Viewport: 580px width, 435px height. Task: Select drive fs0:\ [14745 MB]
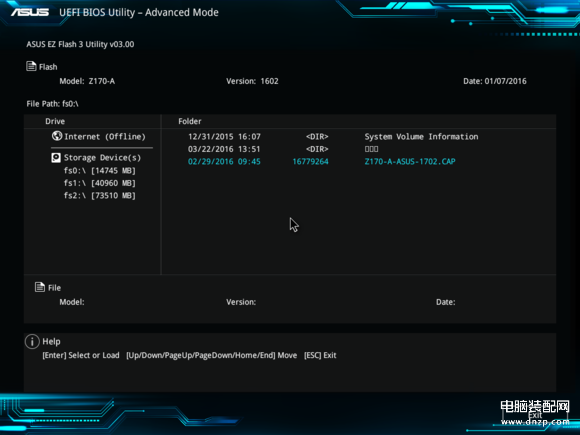(100, 171)
